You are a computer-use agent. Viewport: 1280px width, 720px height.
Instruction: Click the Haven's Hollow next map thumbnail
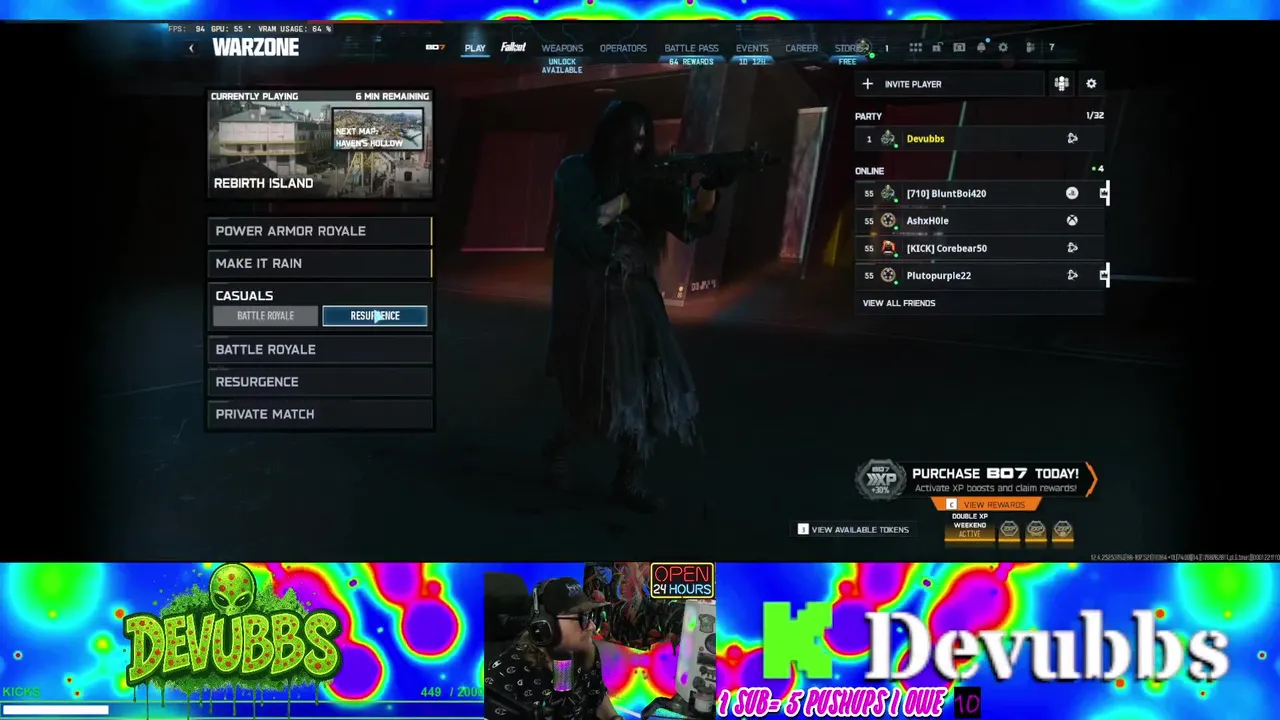[x=378, y=130]
